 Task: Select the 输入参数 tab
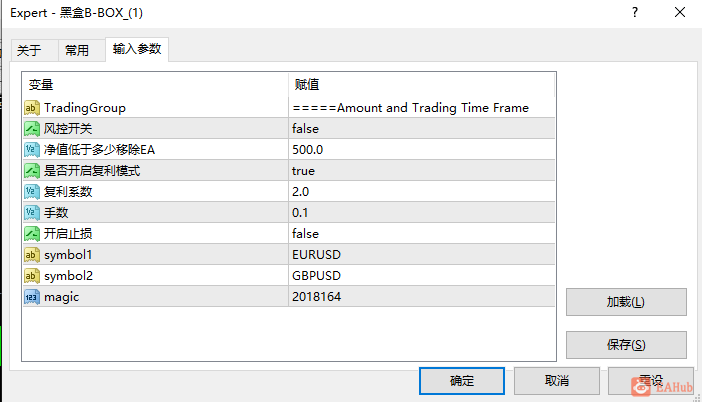[x=137, y=49]
